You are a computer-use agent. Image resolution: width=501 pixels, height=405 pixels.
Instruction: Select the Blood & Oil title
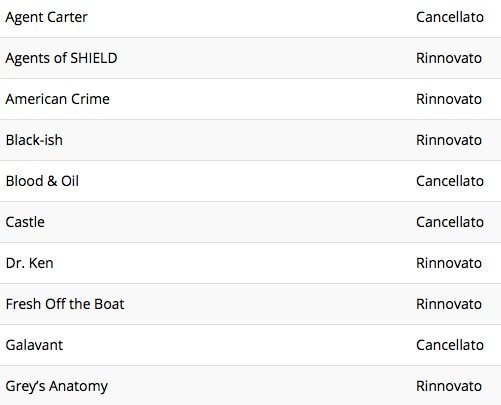42,181
